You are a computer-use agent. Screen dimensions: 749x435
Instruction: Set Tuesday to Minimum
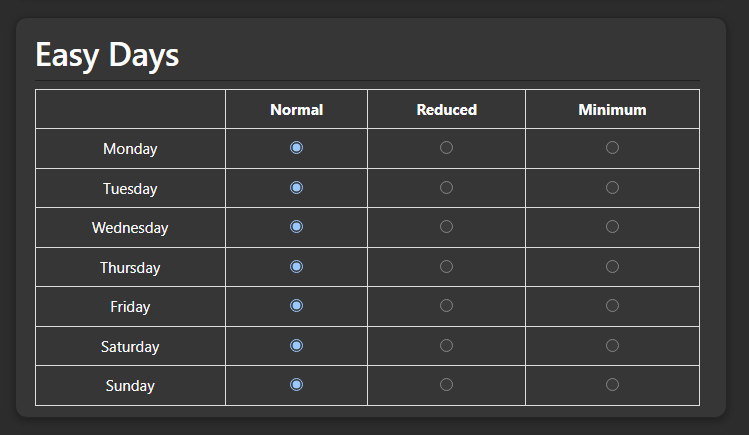[612, 187]
